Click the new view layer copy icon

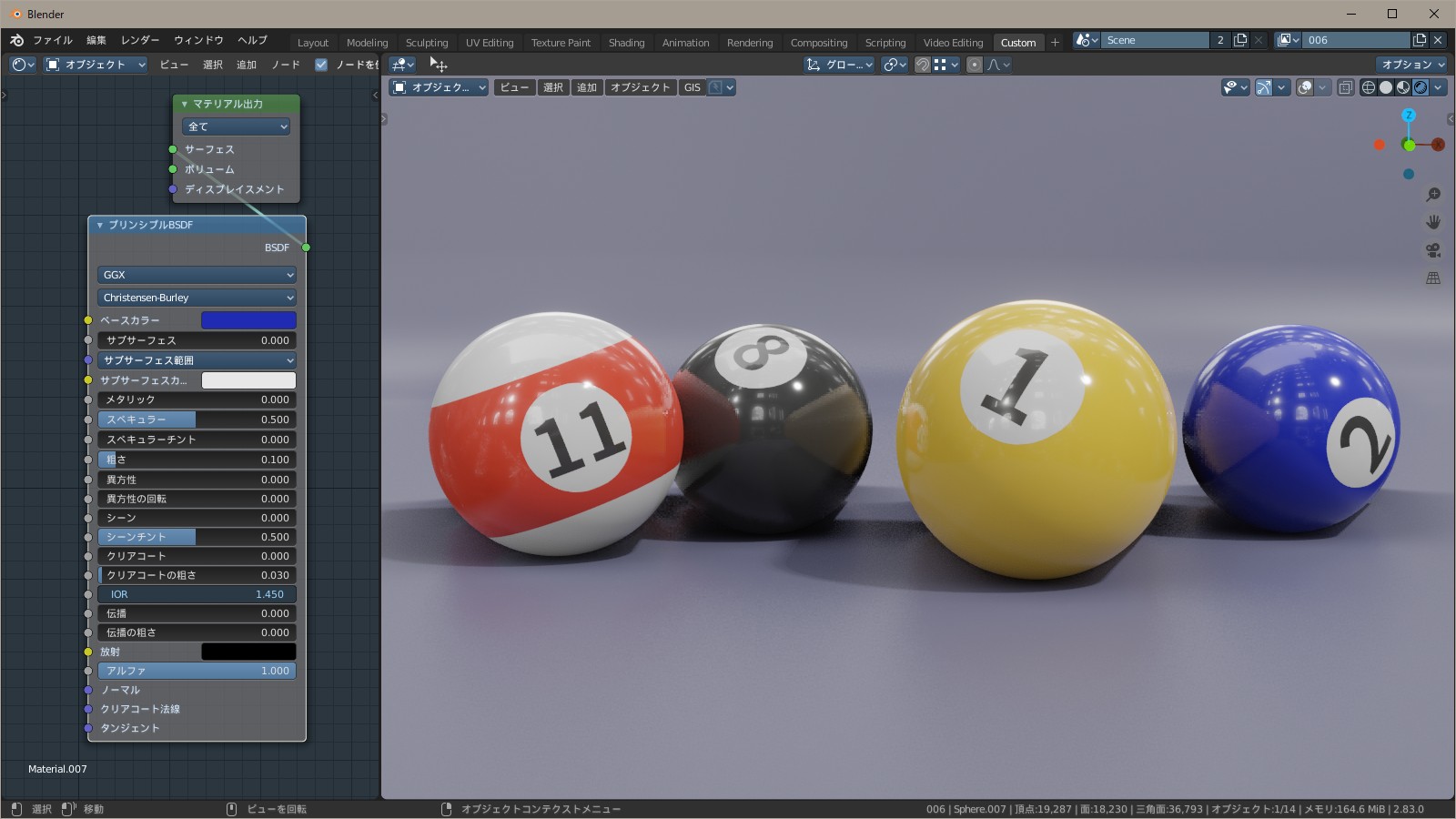(1420, 40)
